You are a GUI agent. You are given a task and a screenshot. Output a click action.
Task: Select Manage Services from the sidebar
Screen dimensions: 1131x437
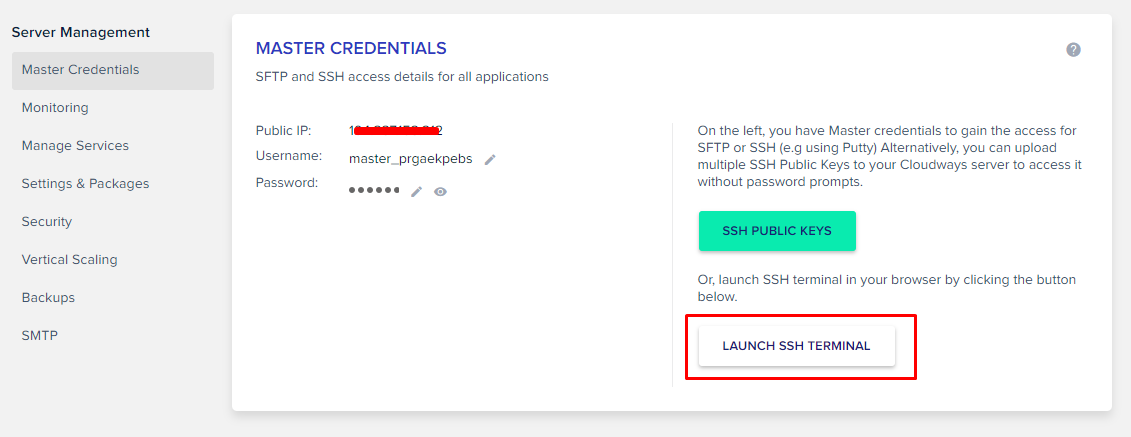(75, 146)
